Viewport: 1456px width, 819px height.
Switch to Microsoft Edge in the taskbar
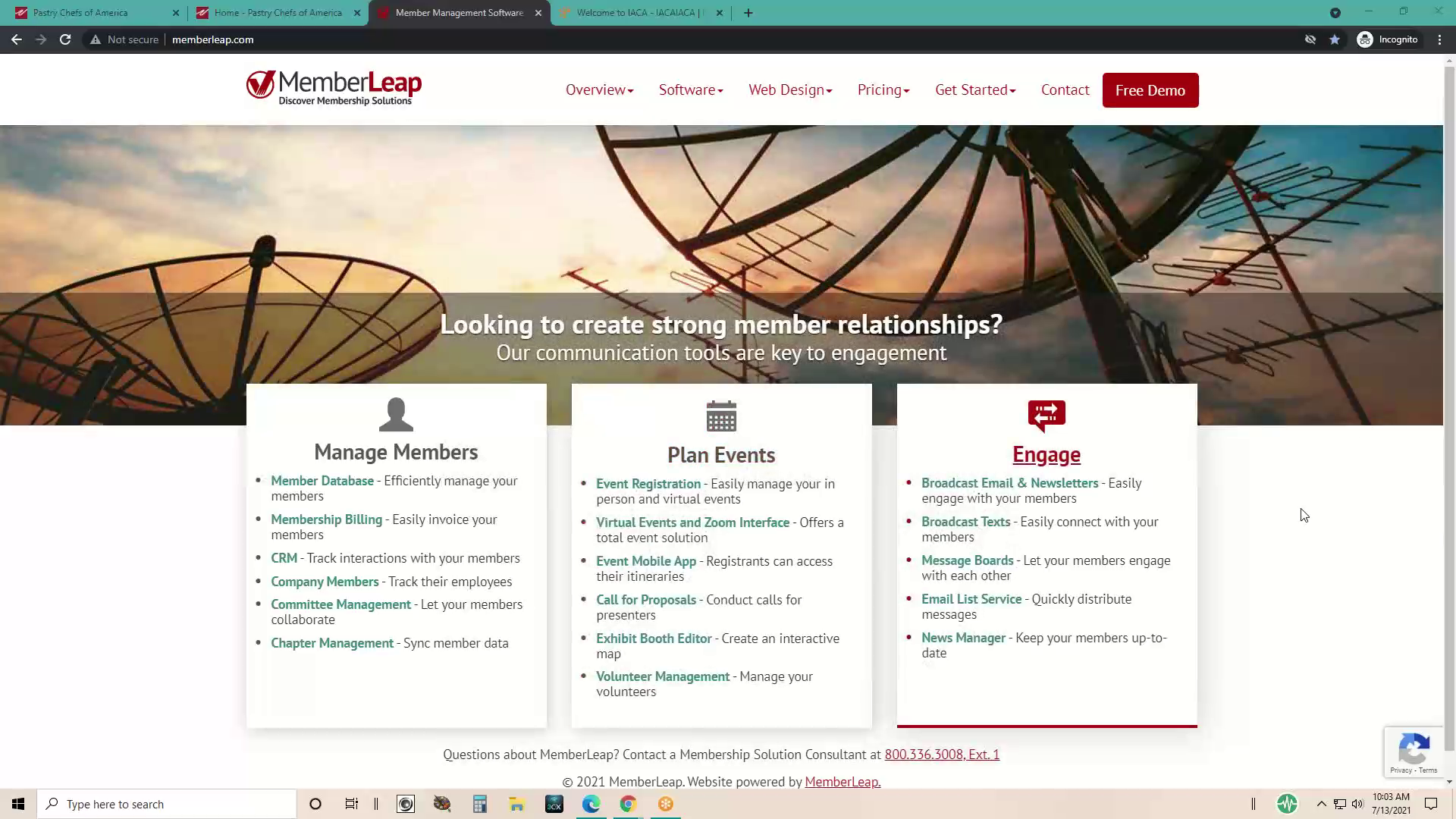pyautogui.click(x=591, y=804)
